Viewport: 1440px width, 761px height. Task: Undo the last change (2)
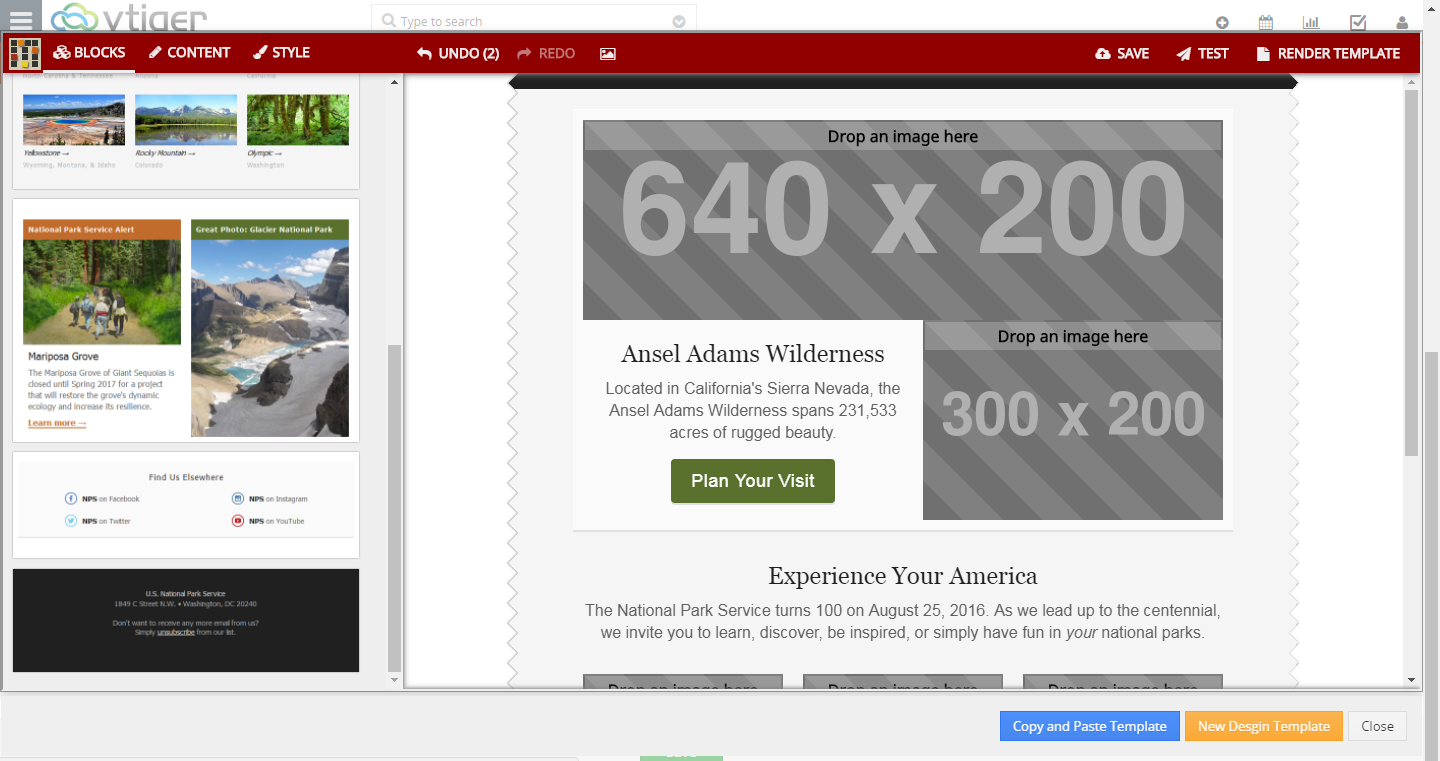pyautogui.click(x=458, y=54)
